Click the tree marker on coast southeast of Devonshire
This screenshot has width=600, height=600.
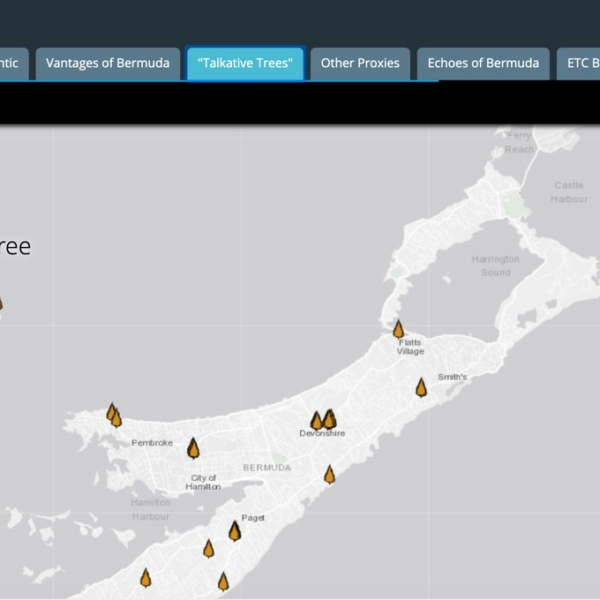point(329,474)
